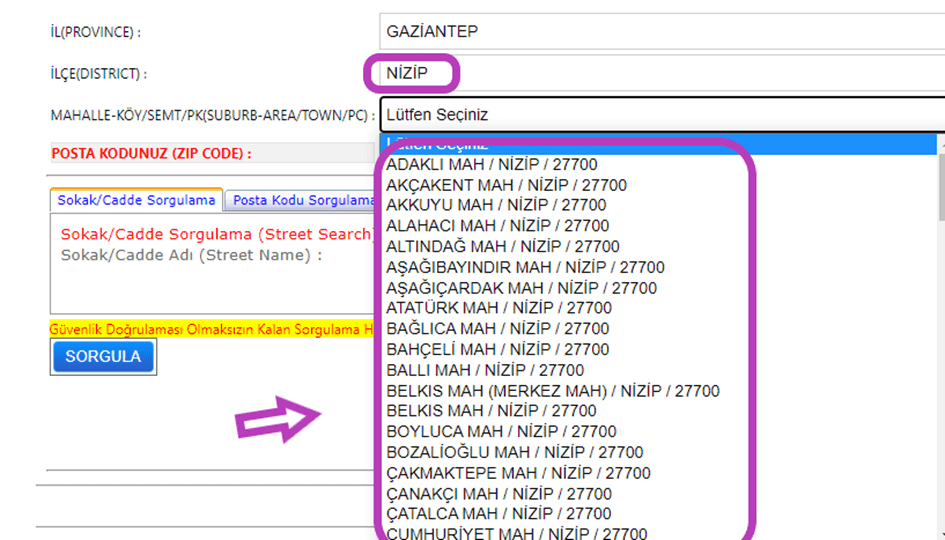945x540 pixels.
Task: Choose ATATÜRK MAH / NİZİP entry
Action: point(498,308)
